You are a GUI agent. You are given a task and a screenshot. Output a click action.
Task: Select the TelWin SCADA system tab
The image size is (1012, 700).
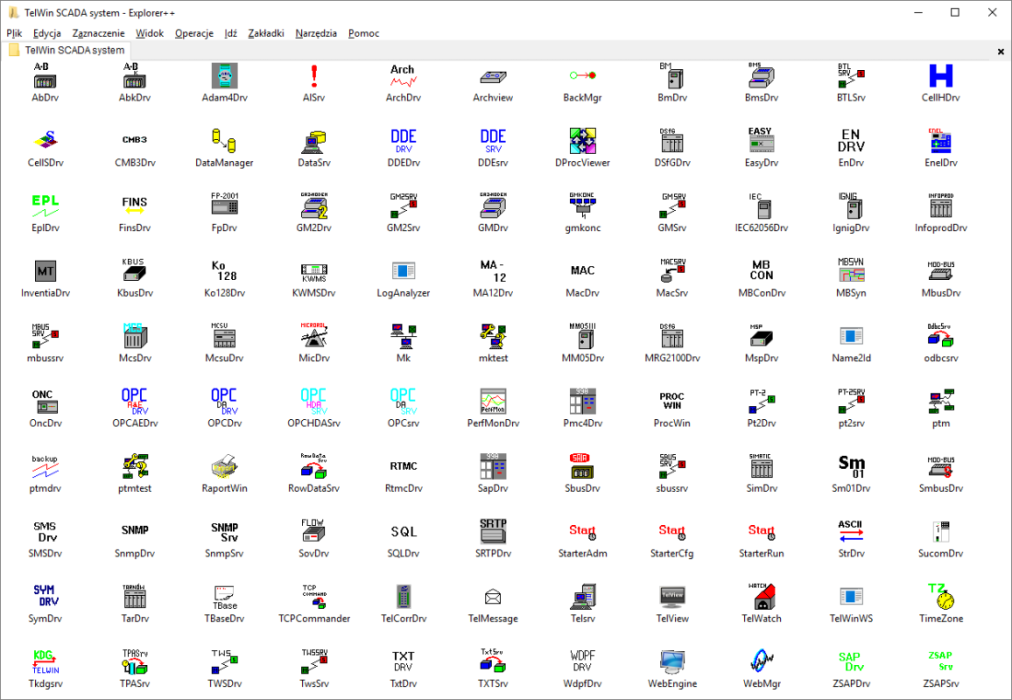pos(67,50)
